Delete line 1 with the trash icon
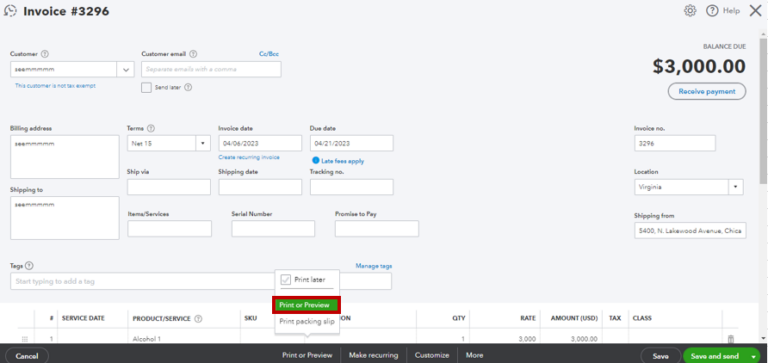This screenshot has width=768, height=363. pyautogui.click(x=731, y=339)
